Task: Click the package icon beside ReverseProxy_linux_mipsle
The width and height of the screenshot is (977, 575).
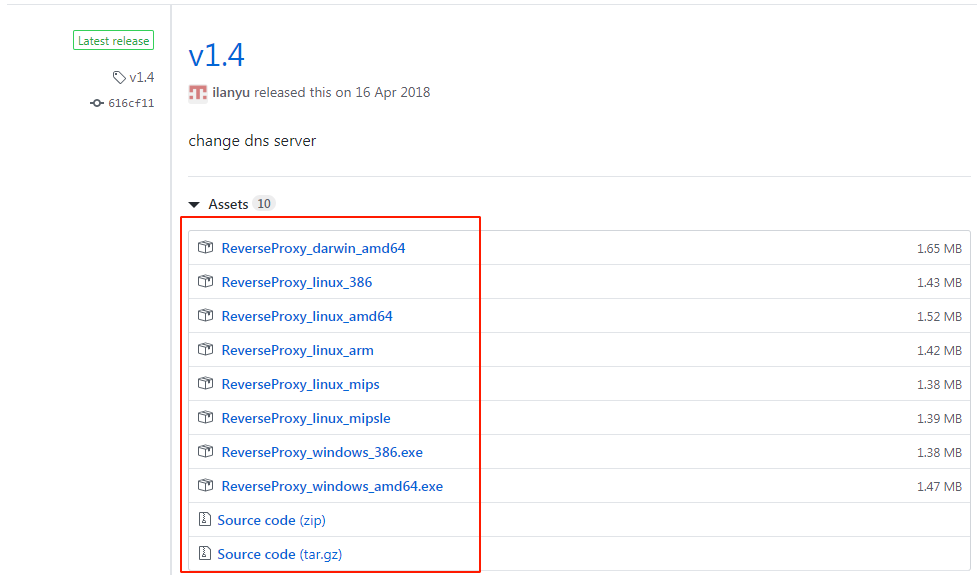Action: coord(206,417)
